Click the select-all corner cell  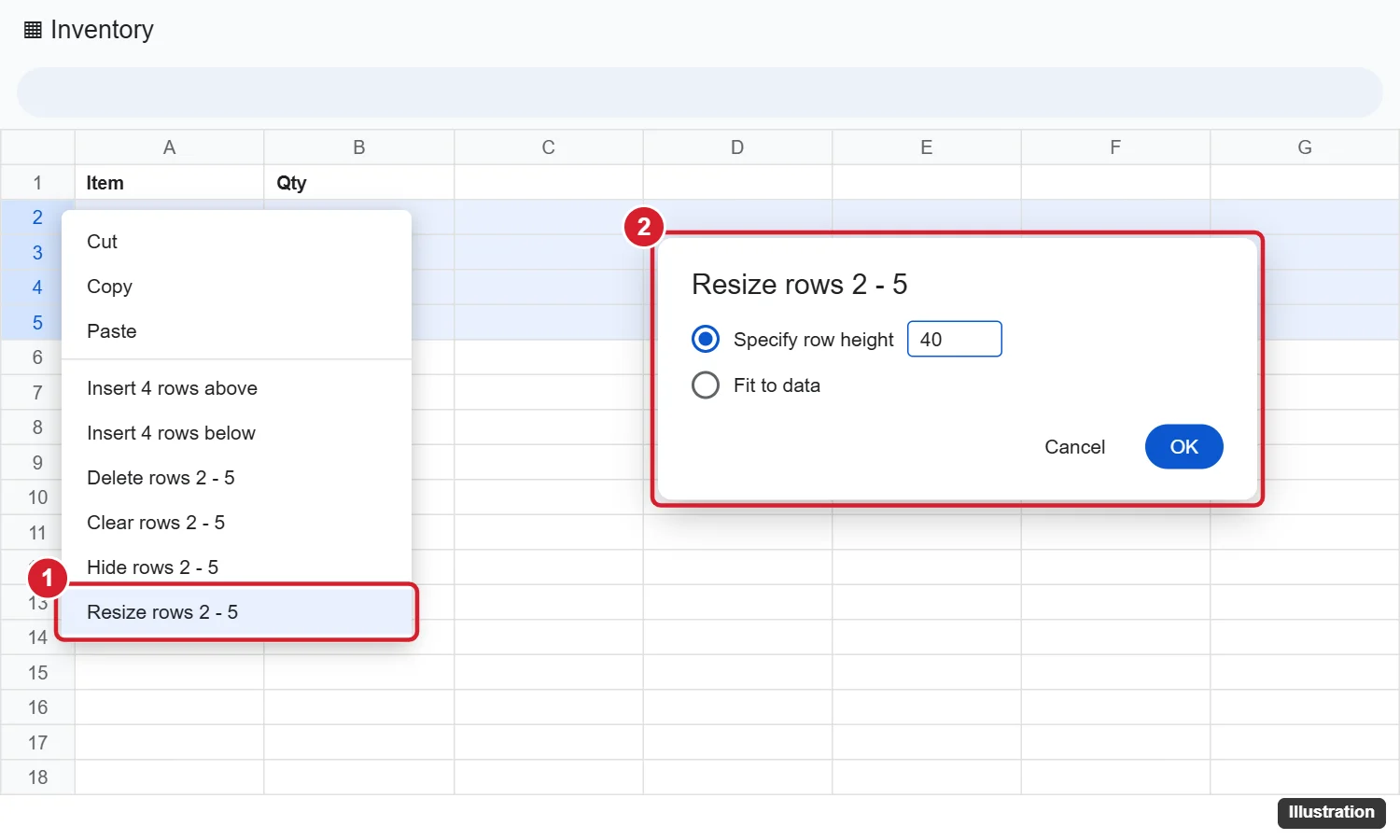[x=37, y=147]
